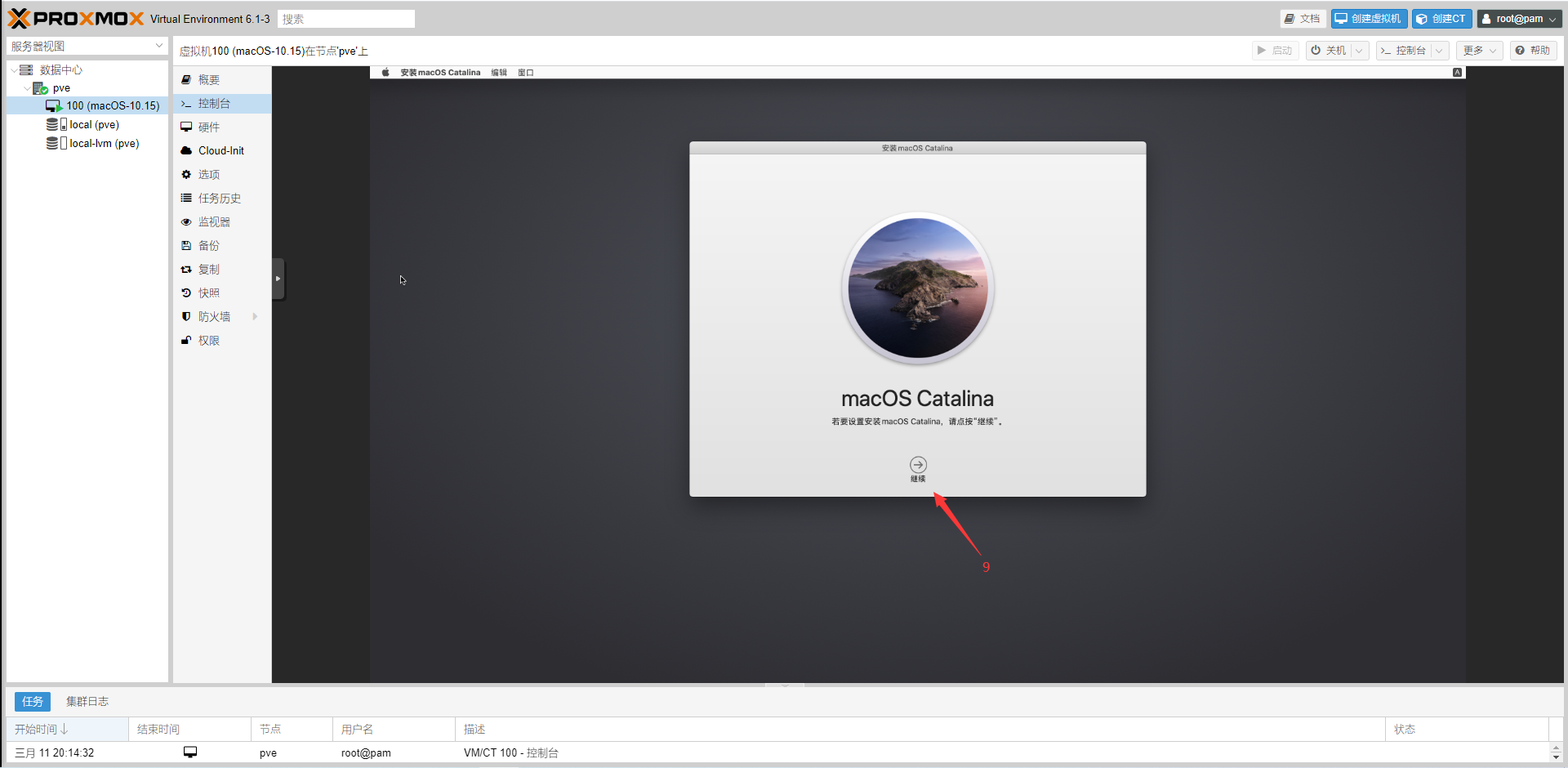Open the Server View (服务器视图) dropdown
The image size is (1568, 768).
87,47
